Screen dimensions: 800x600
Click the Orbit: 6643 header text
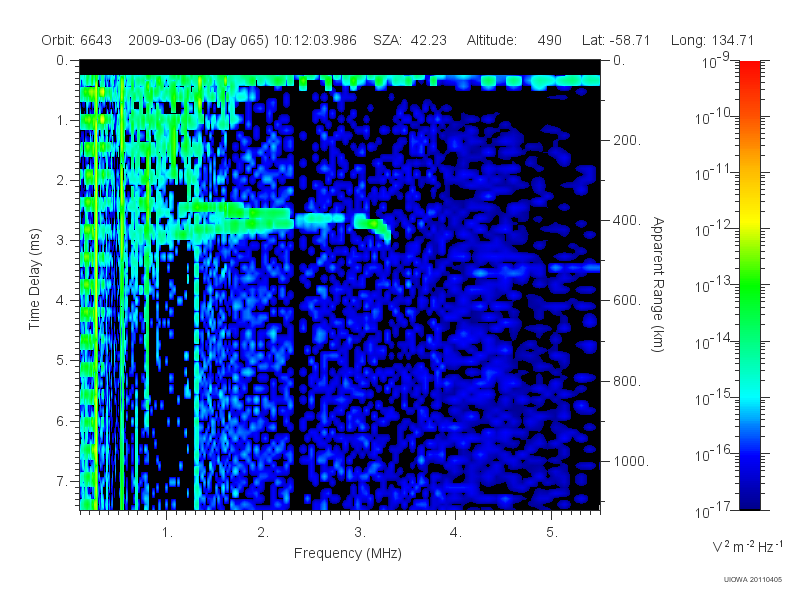click(77, 40)
